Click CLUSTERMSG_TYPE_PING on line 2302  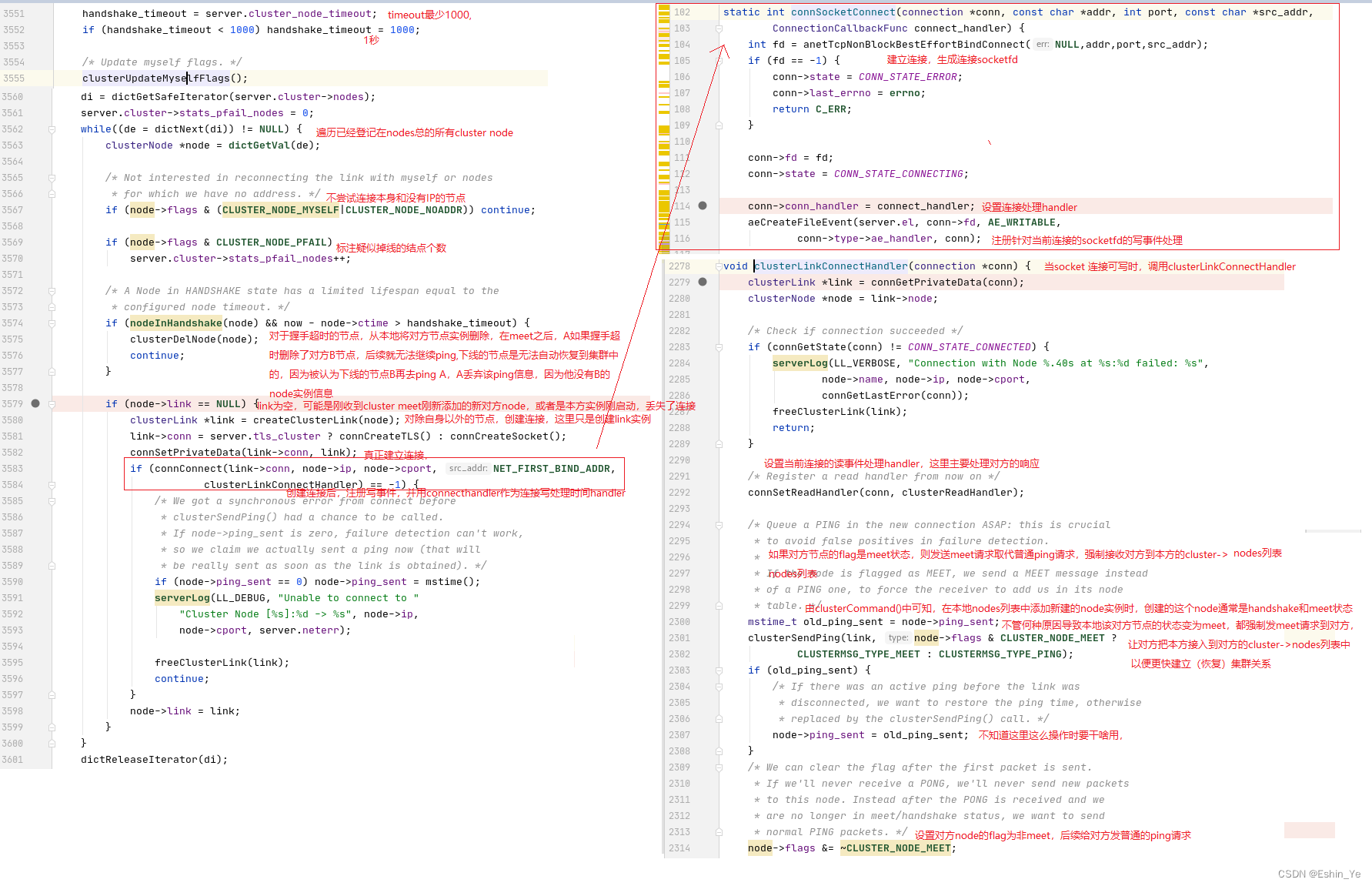coord(1000,654)
